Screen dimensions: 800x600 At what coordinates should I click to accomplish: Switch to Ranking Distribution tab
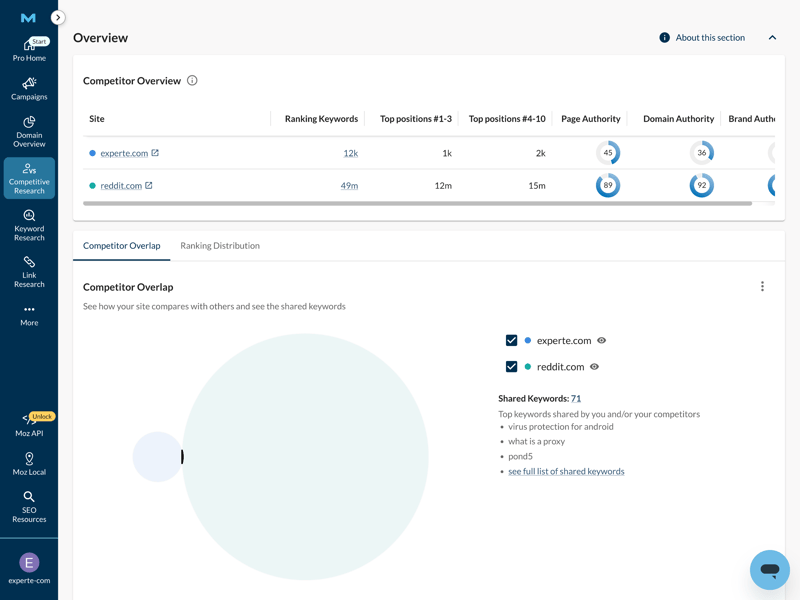[219, 246]
